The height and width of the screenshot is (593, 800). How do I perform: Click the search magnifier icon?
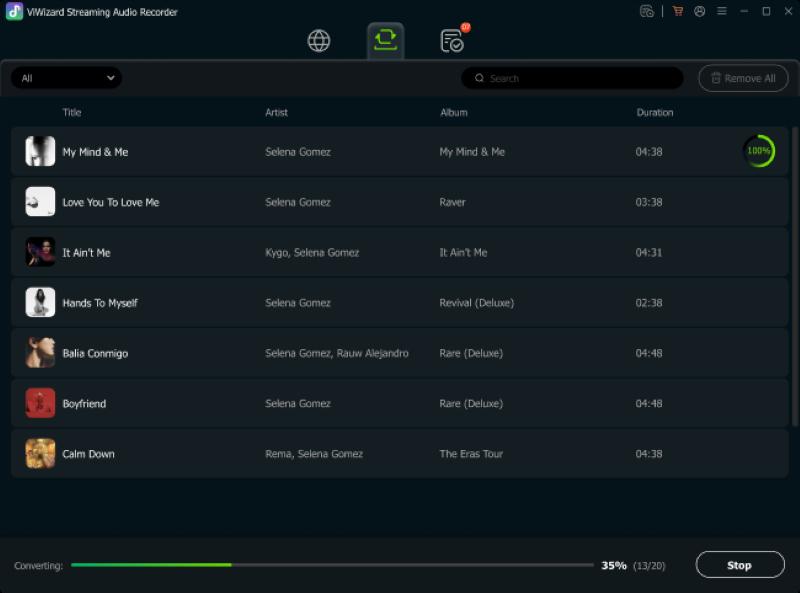(479, 78)
